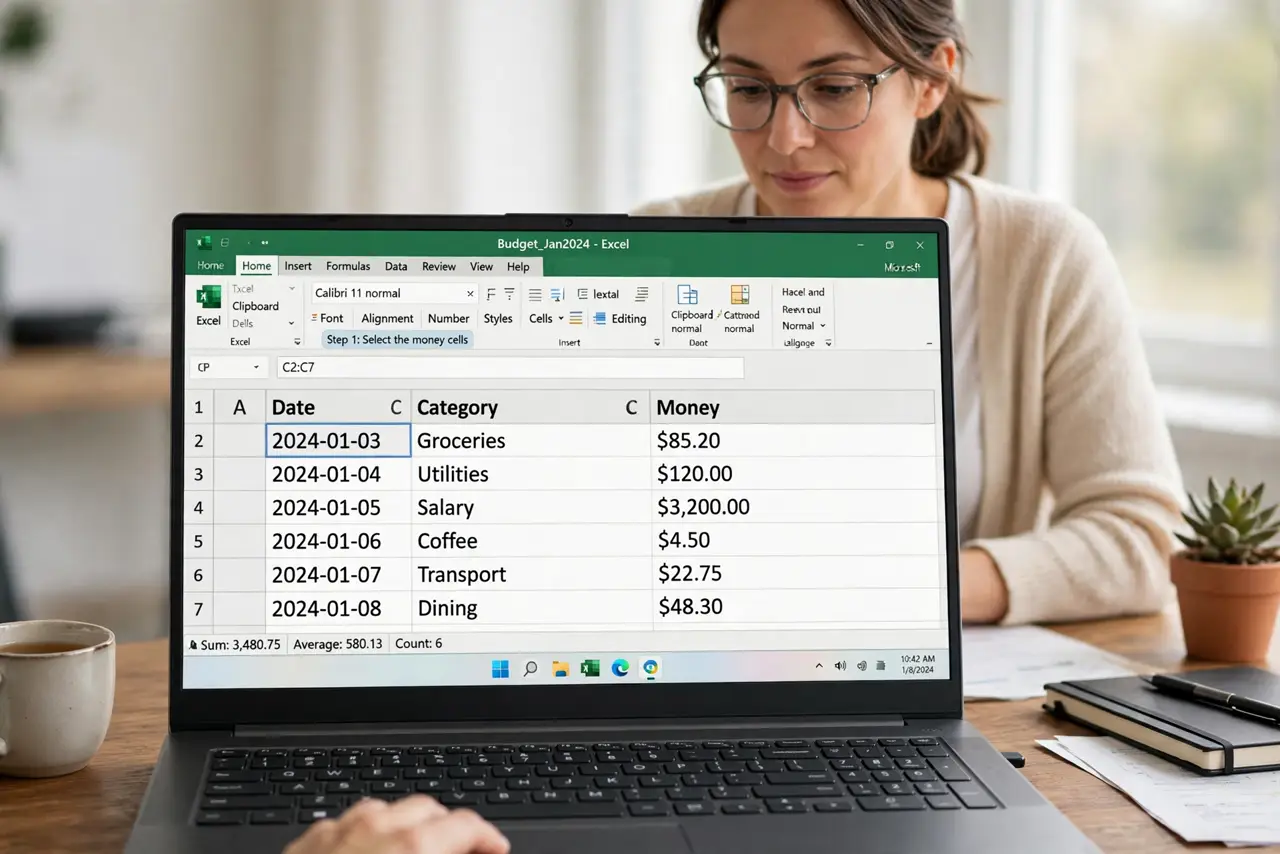The width and height of the screenshot is (1280, 854).
Task: Clear the Calibri 11 normal font box
Action: [x=470, y=294]
